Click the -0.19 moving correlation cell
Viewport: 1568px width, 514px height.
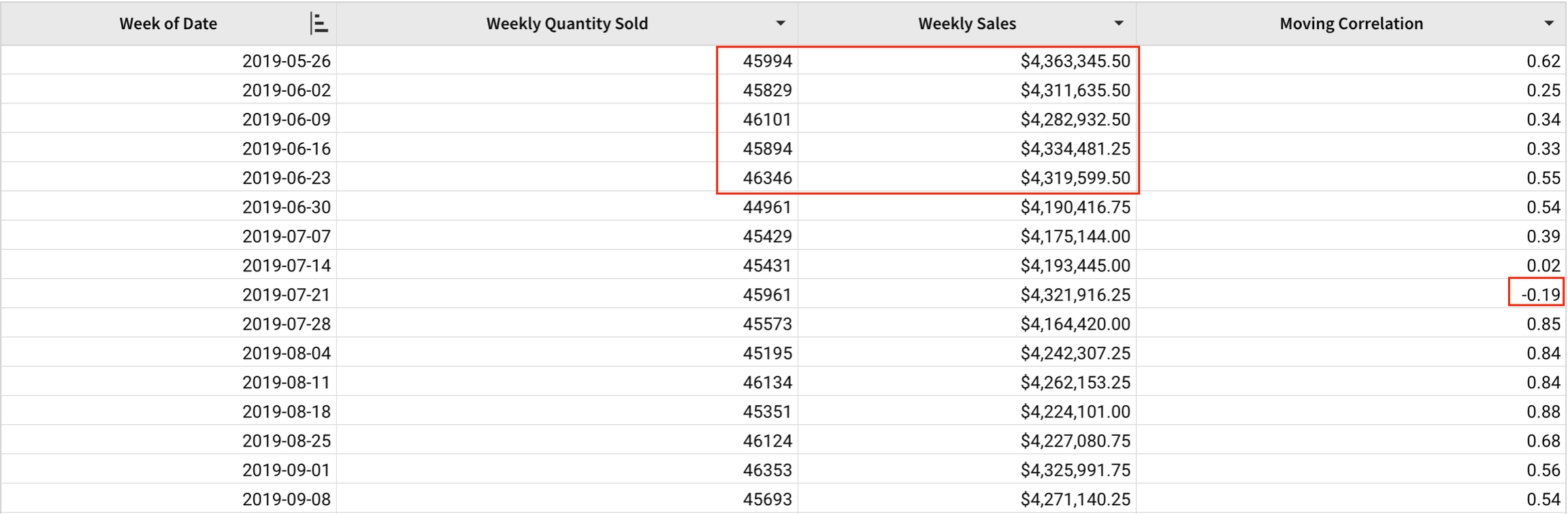(x=1540, y=295)
